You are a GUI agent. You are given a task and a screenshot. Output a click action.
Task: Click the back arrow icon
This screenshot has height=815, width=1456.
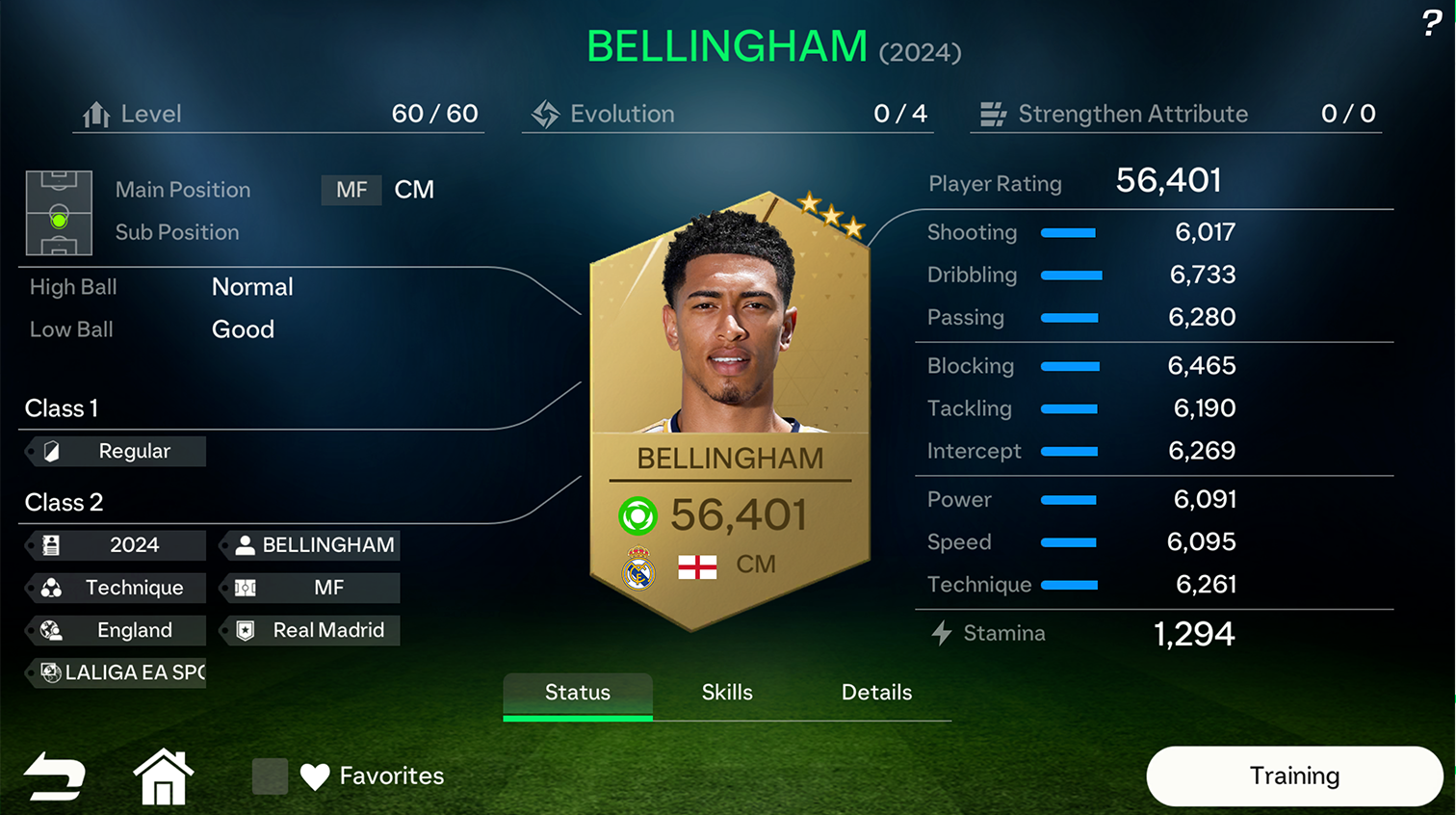[x=55, y=776]
